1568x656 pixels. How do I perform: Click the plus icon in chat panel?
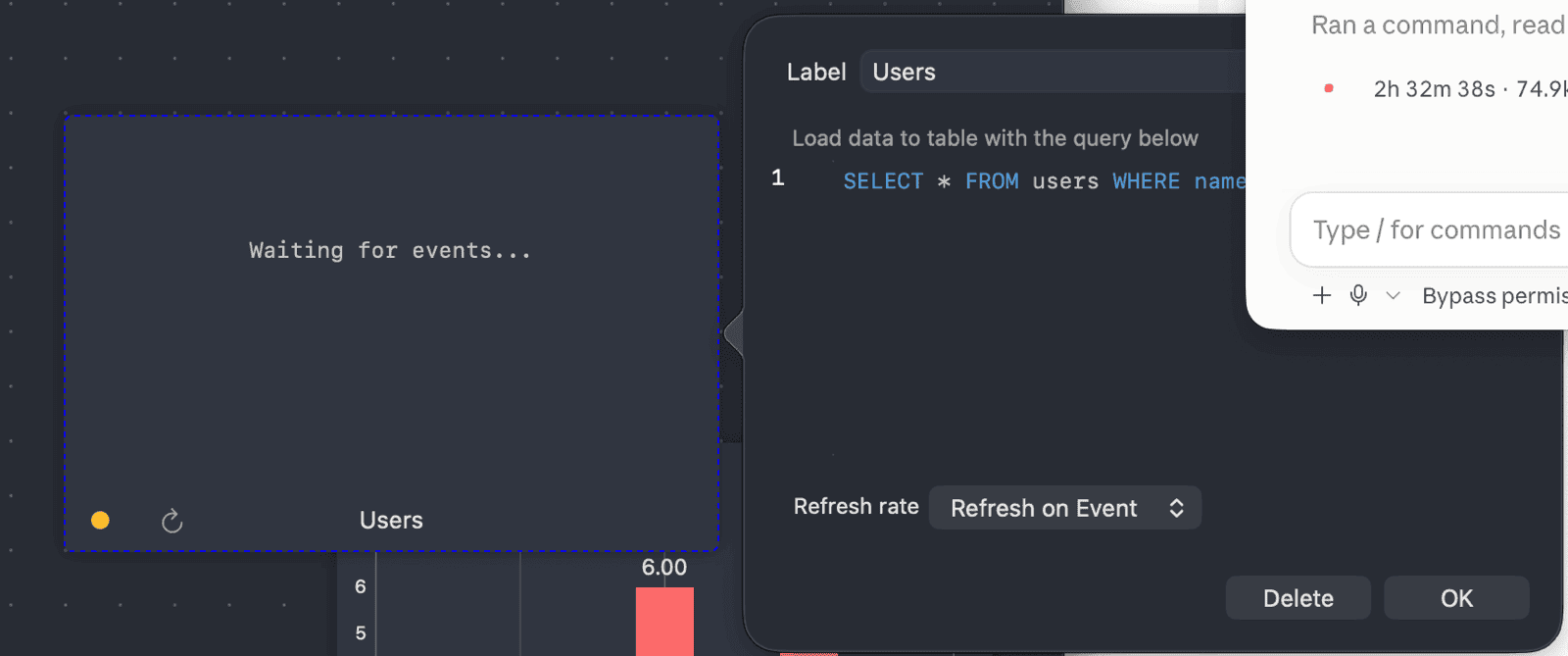pyautogui.click(x=1322, y=295)
